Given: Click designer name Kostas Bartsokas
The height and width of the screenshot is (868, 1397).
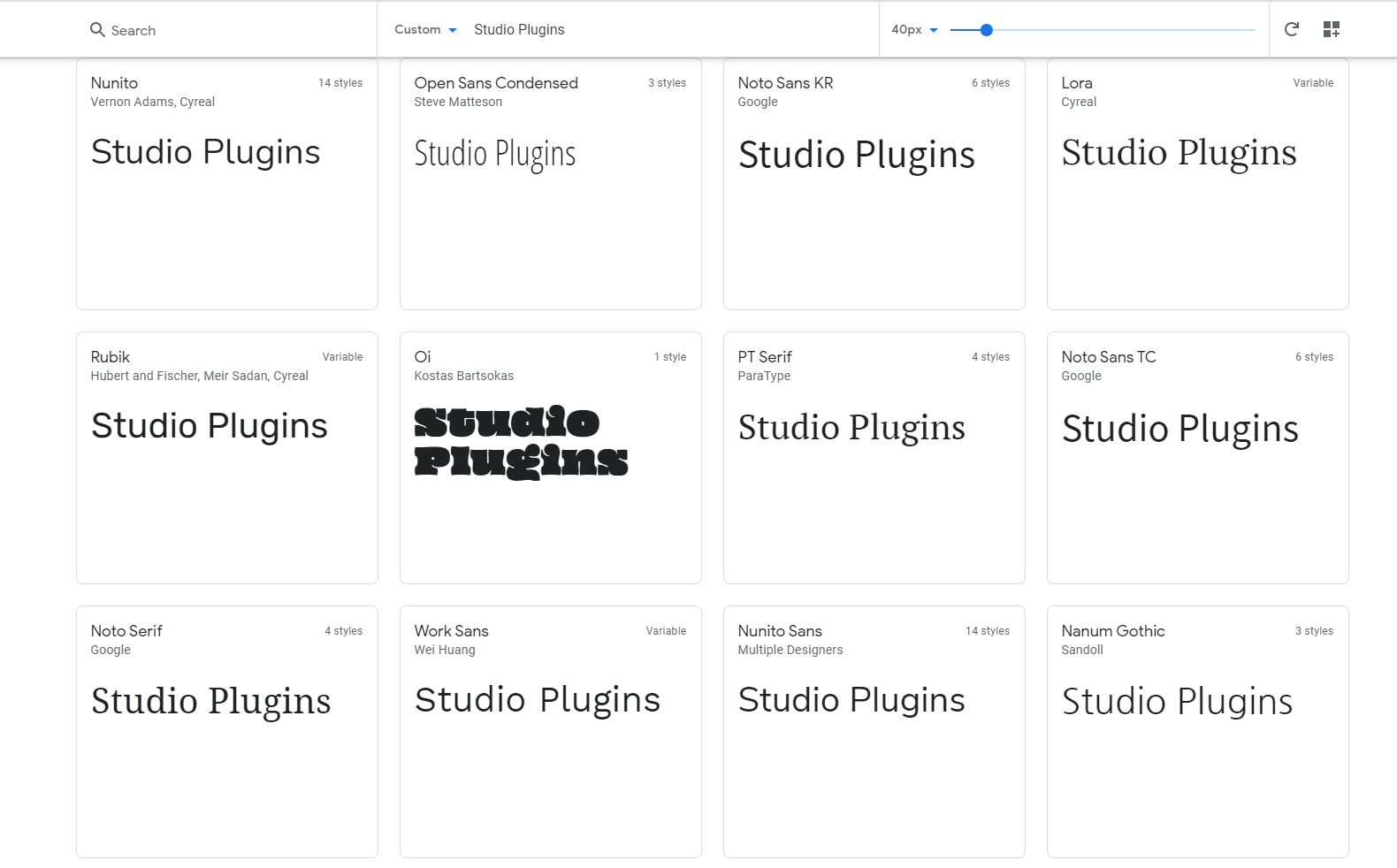Looking at the screenshot, I should click(463, 377).
